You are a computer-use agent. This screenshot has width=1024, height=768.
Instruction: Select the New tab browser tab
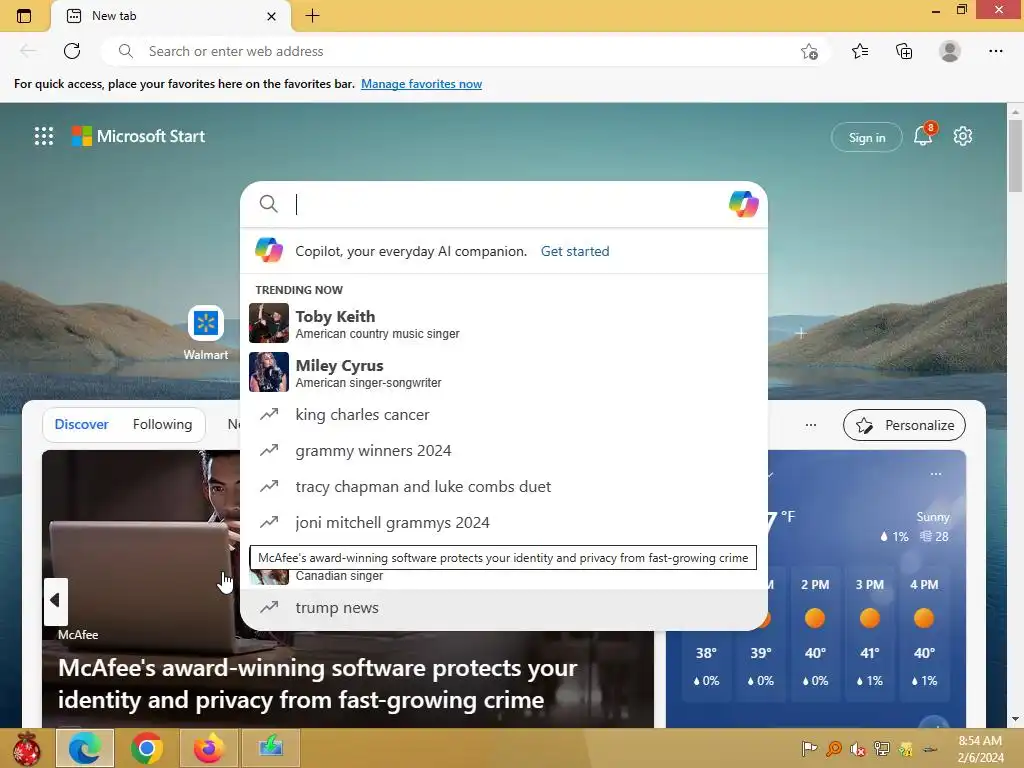point(171,16)
